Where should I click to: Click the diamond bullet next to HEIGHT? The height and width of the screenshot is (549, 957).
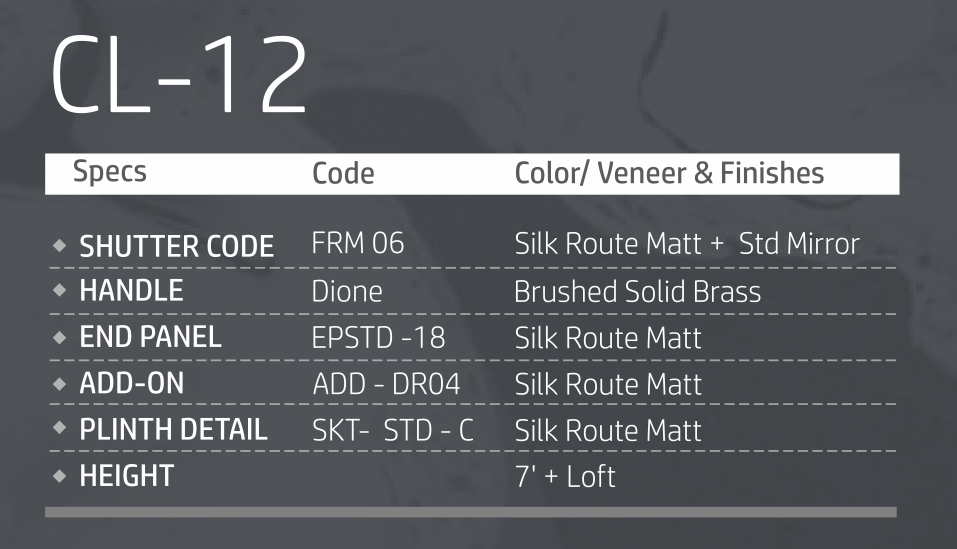coord(62,476)
